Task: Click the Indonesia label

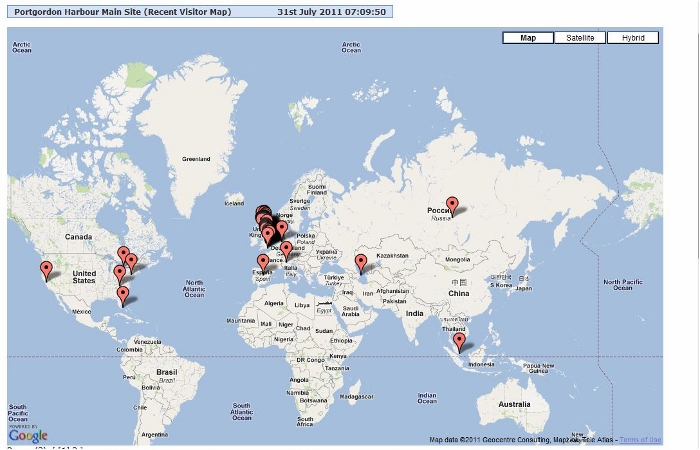Action: [x=481, y=364]
